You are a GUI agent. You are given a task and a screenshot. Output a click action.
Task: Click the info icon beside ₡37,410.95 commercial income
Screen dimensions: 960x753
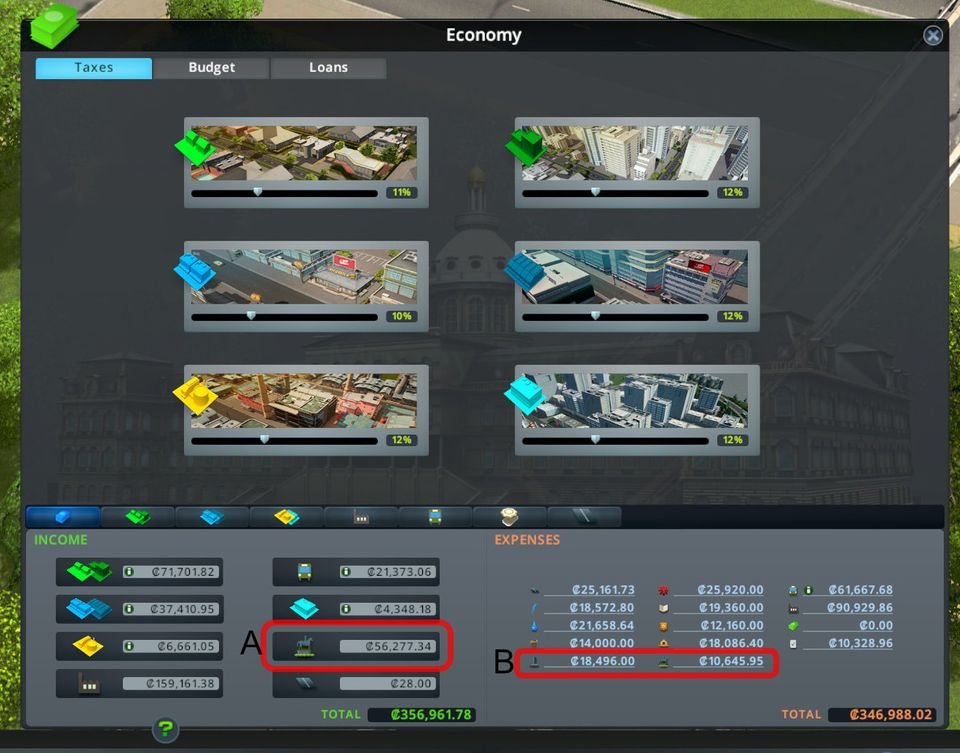point(129,609)
